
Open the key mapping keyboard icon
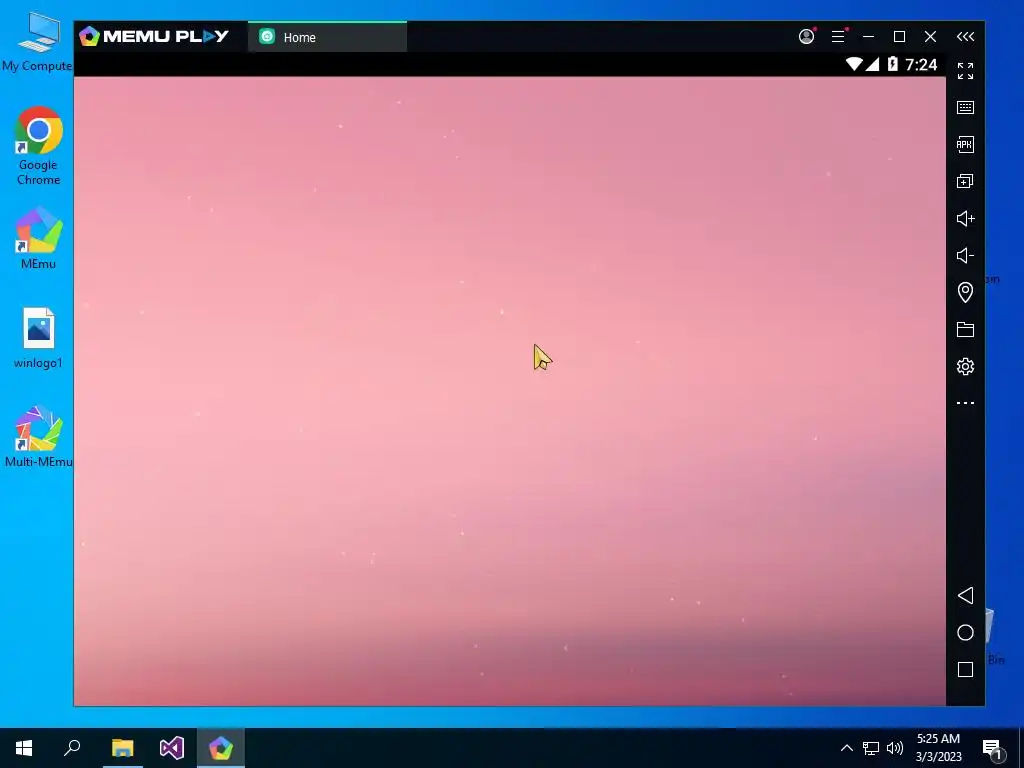point(965,108)
